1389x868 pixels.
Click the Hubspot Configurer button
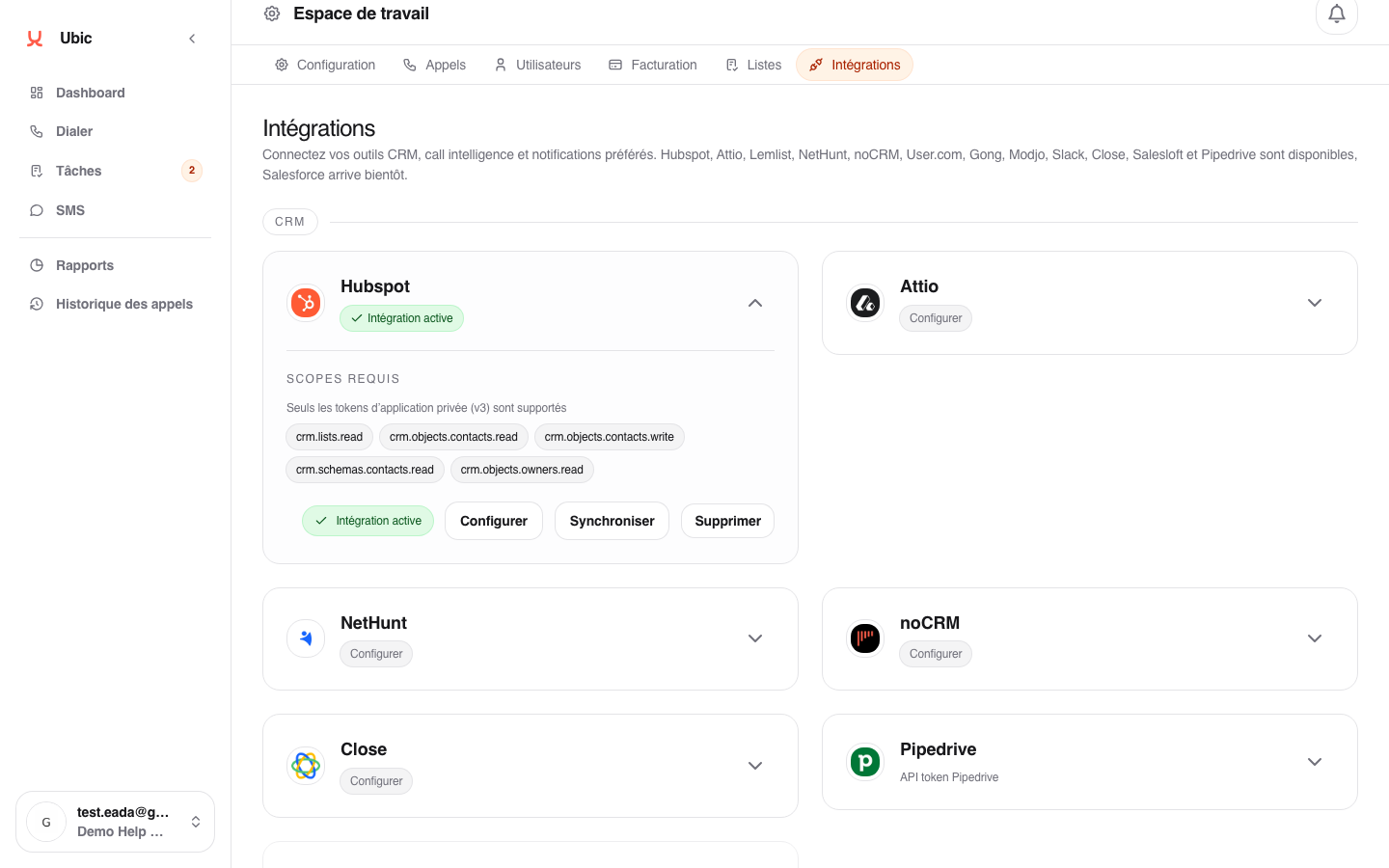[x=494, y=521]
